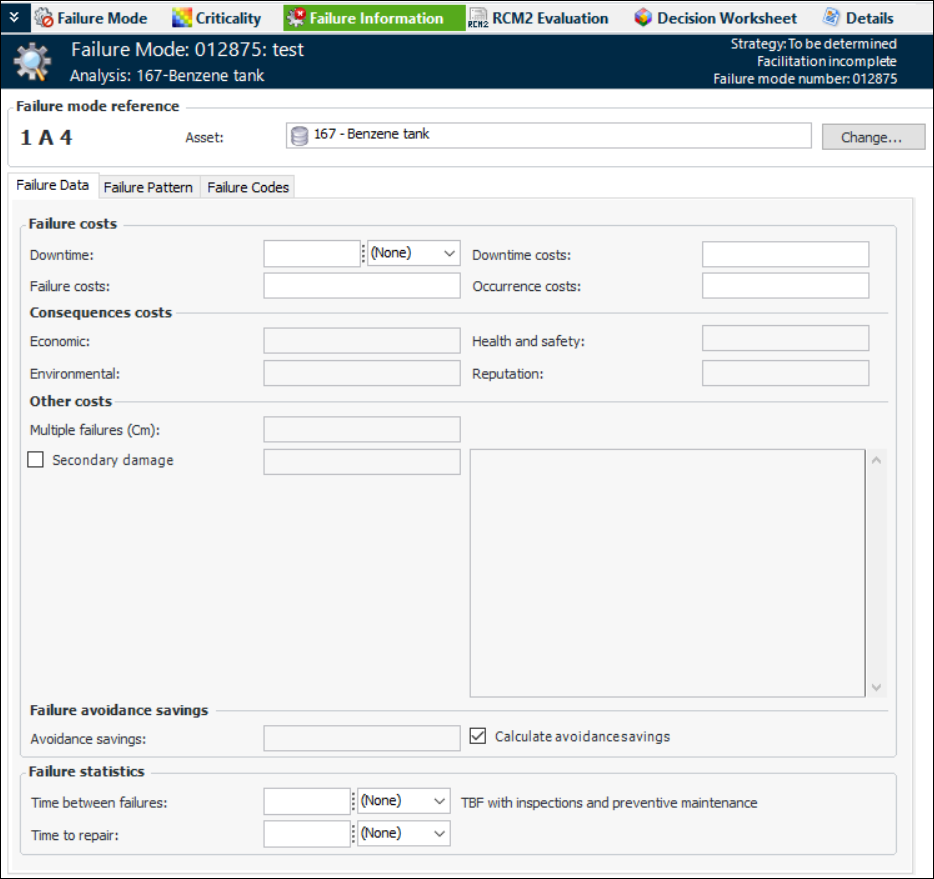
Task: Click the Change... asset button
Action: [873, 137]
